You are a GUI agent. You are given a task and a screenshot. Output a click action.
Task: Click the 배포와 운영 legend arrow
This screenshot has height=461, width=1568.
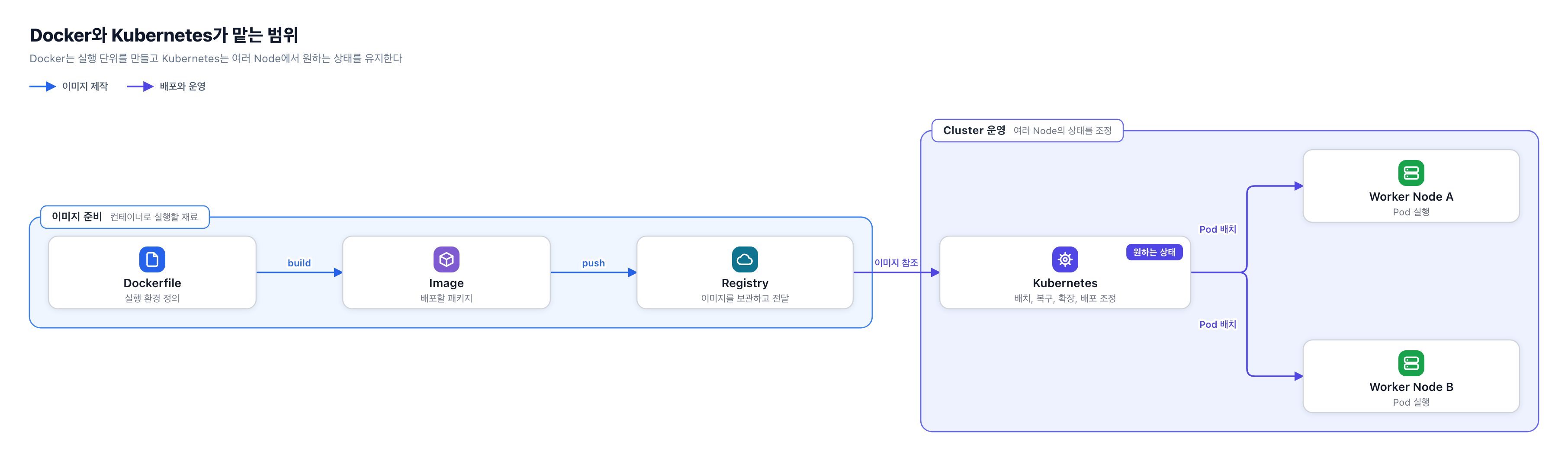[140, 86]
